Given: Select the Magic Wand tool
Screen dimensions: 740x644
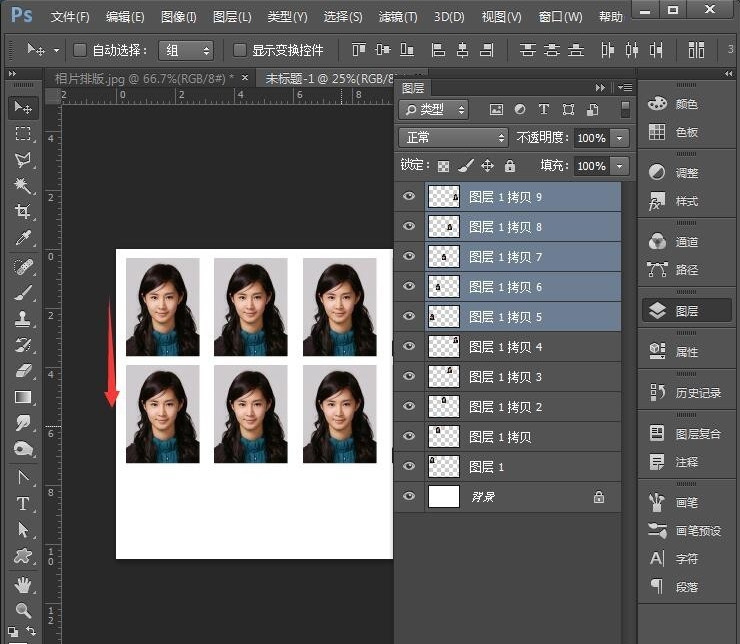Looking at the screenshot, I should [x=23, y=186].
